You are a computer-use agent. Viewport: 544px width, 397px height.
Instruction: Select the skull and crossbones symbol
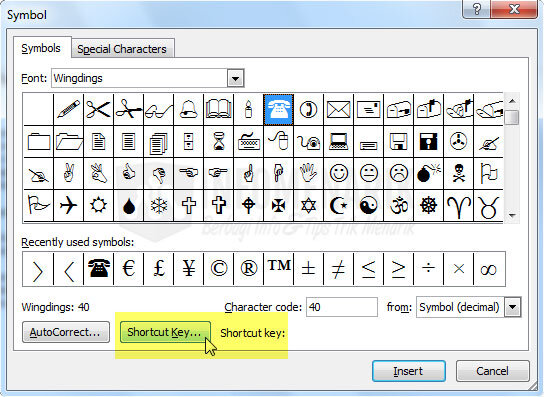[458, 173]
